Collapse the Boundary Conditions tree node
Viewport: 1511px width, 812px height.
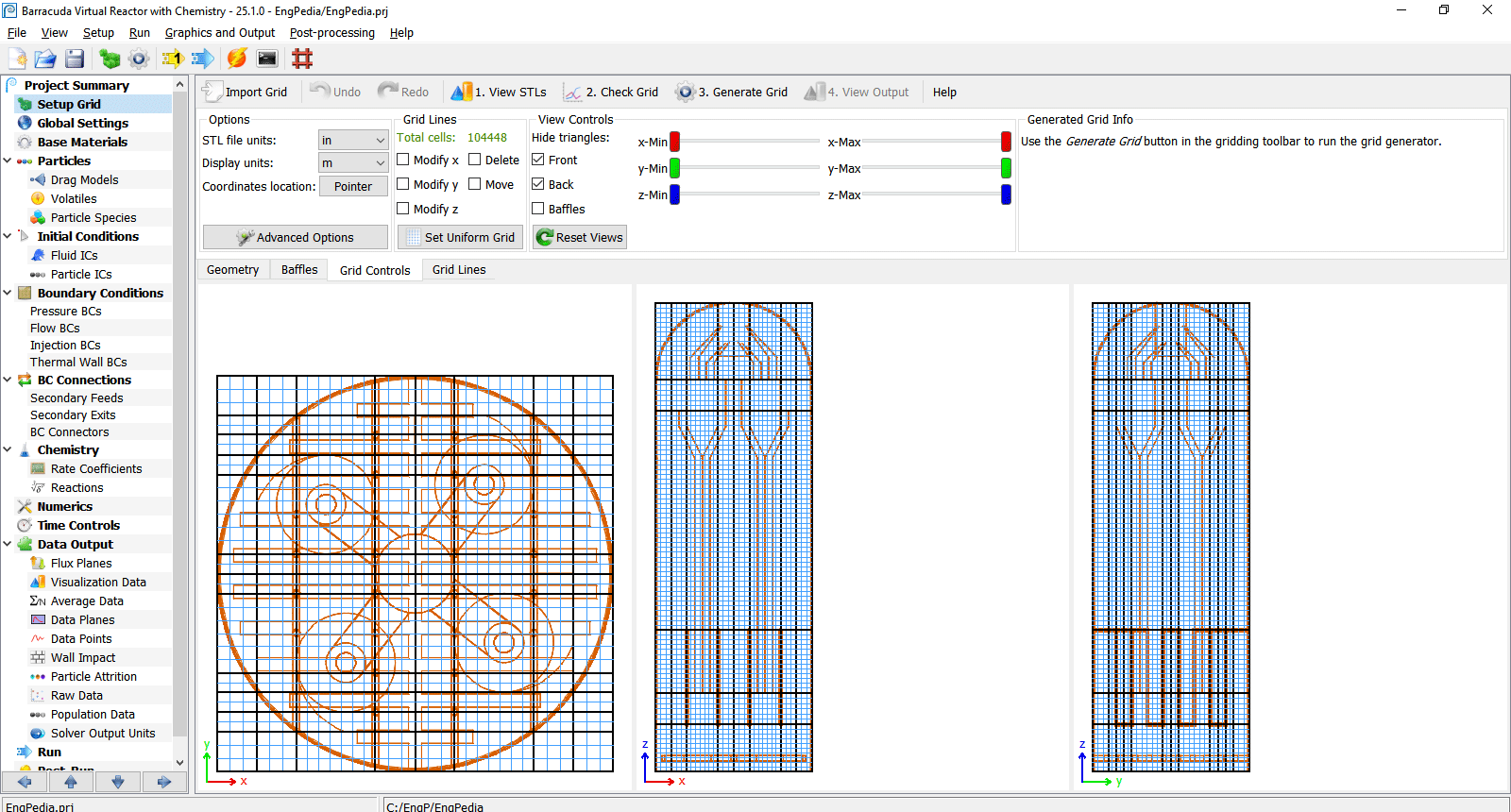[x=8, y=293]
